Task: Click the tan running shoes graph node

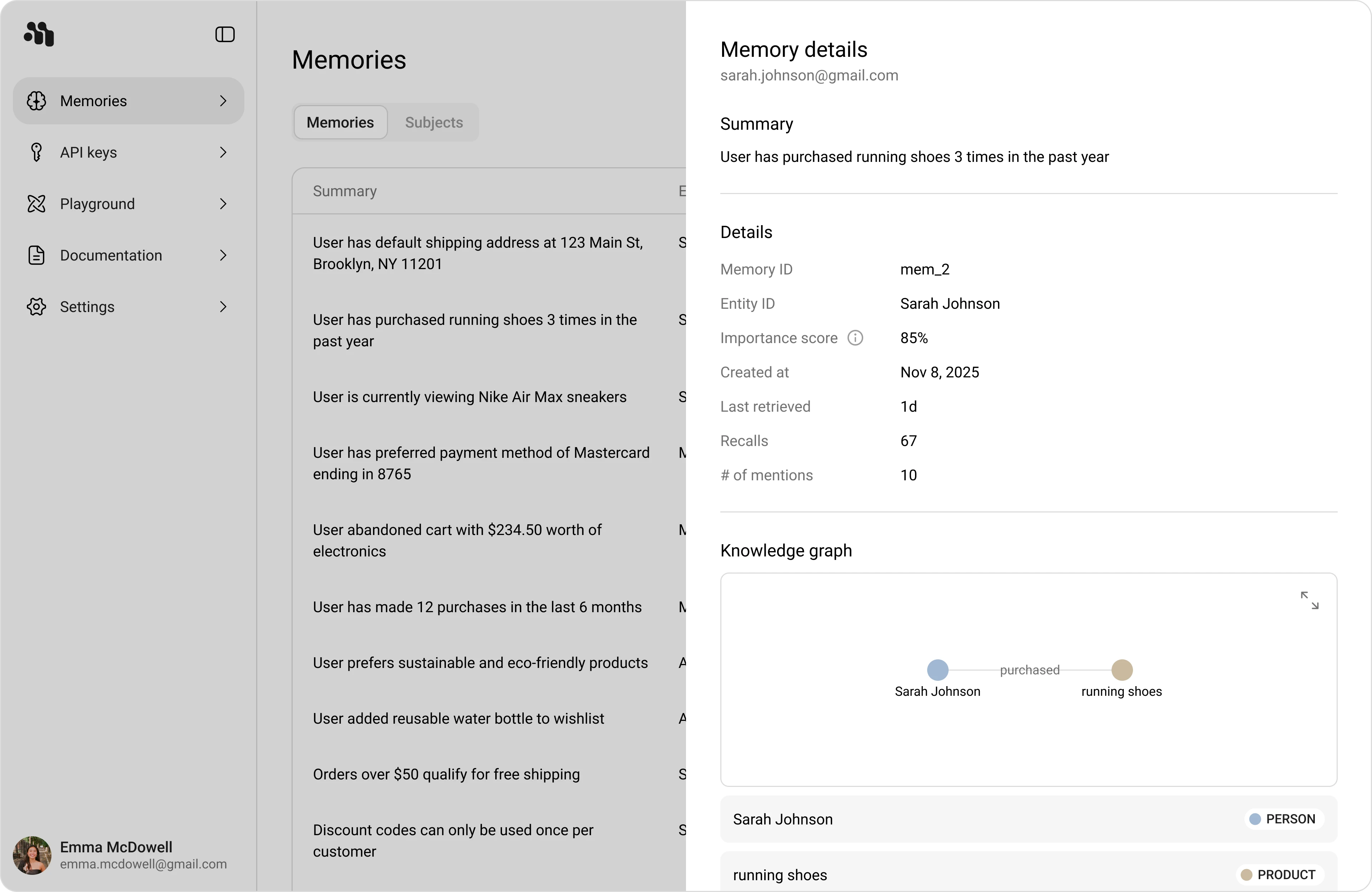Action: pyautogui.click(x=1121, y=670)
